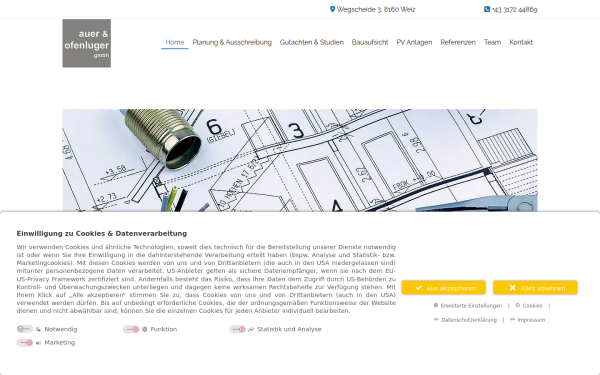Viewport: 600px width, 375px height.
Task: Click the auer & ofenluger gmbh logo
Action: point(86,43)
